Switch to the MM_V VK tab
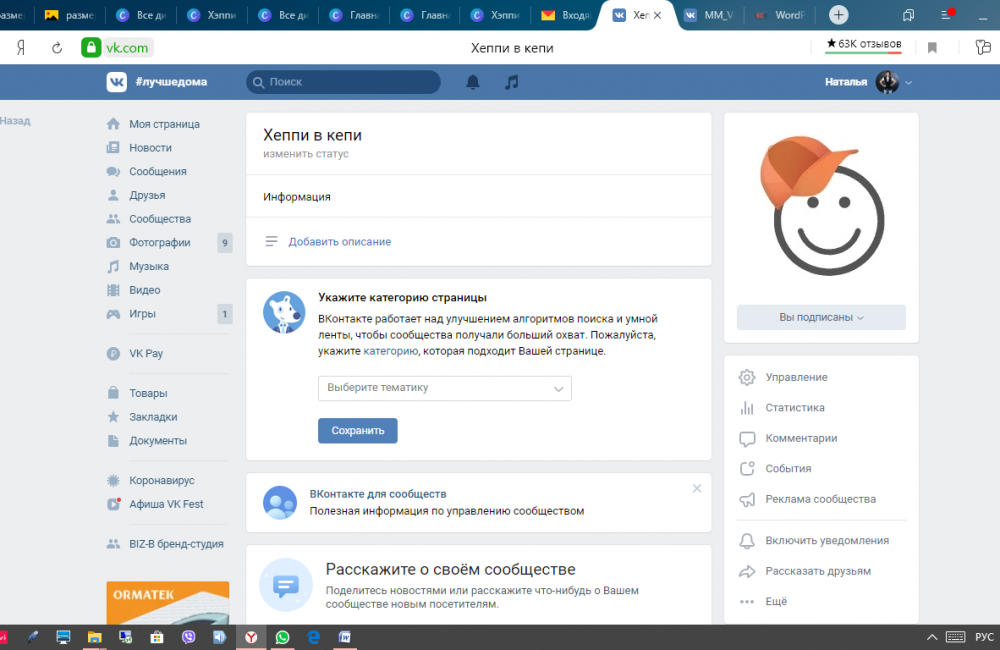Screen dimensions: 1000x650 coord(709,15)
